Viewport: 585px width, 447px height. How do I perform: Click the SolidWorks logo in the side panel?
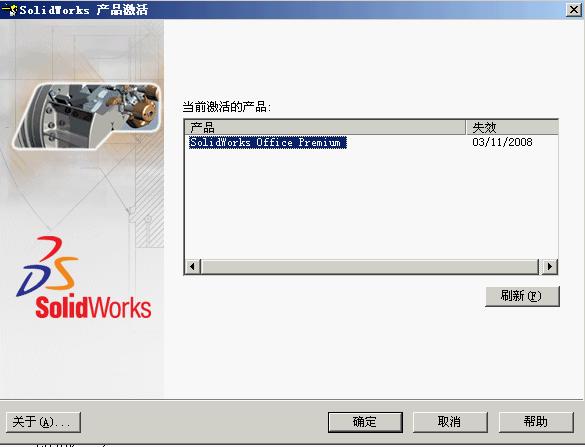(x=84, y=278)
